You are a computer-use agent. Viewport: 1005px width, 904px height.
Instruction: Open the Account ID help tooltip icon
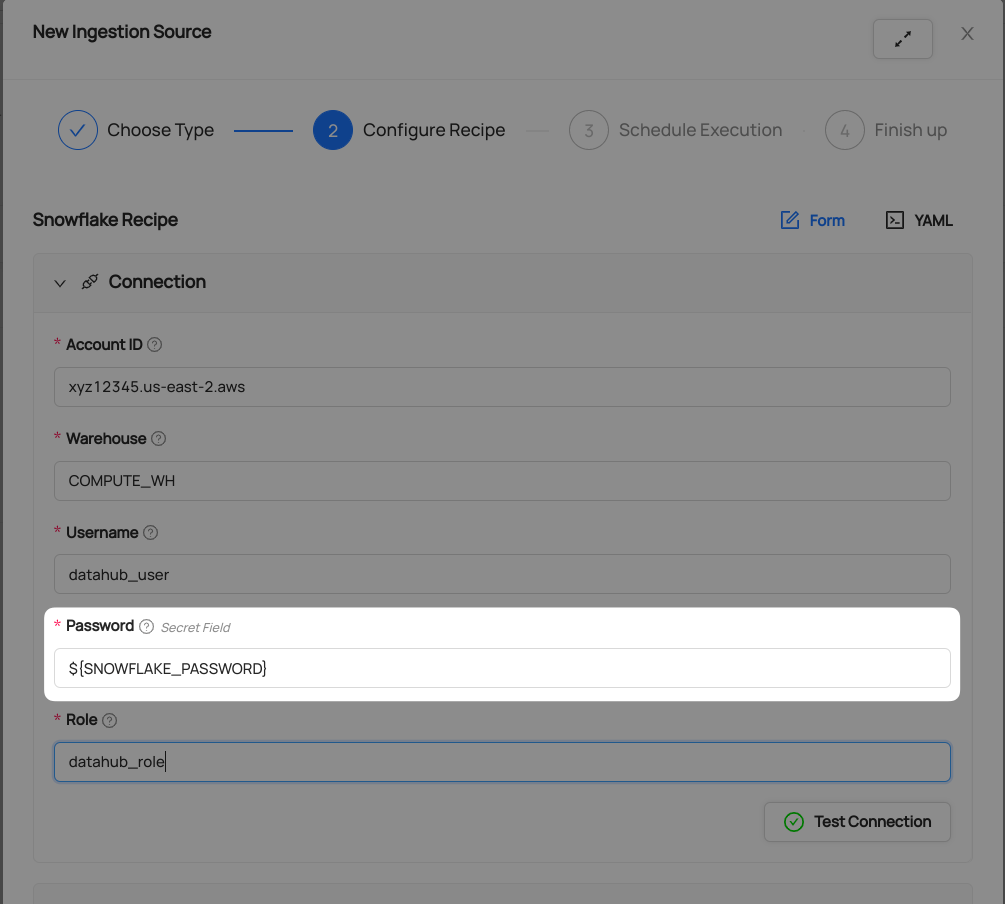pyautogui.click(x=154, y=344)
